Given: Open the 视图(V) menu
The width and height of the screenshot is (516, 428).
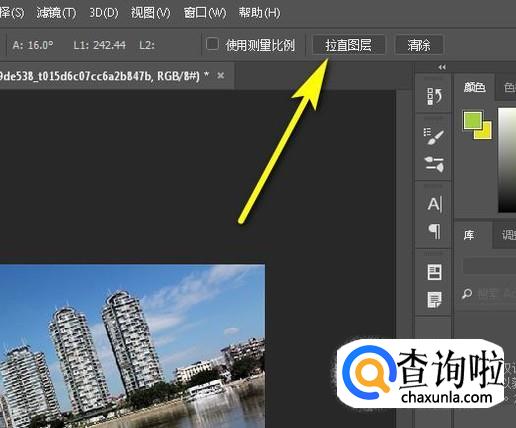Looking at the screenshot, I should [x=150, y=13].
